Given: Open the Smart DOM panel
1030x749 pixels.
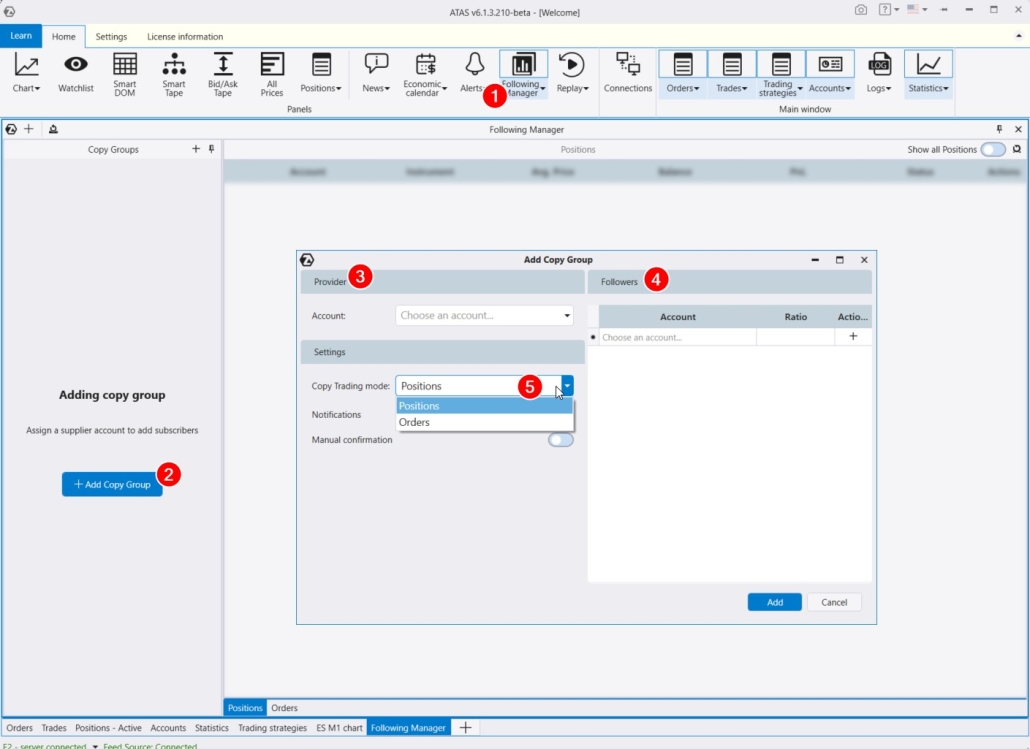Looking at the screenshot, I should click(x=125, y=73).
